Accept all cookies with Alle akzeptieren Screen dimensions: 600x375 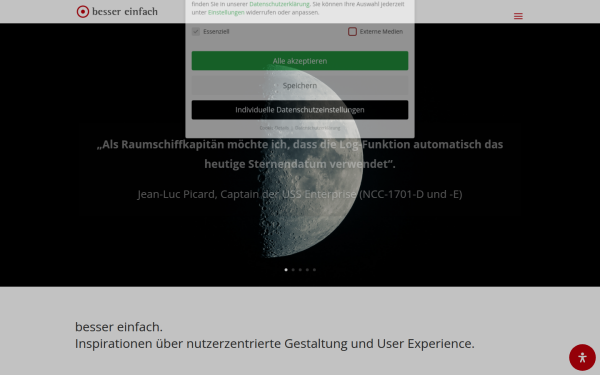[300, 61]
